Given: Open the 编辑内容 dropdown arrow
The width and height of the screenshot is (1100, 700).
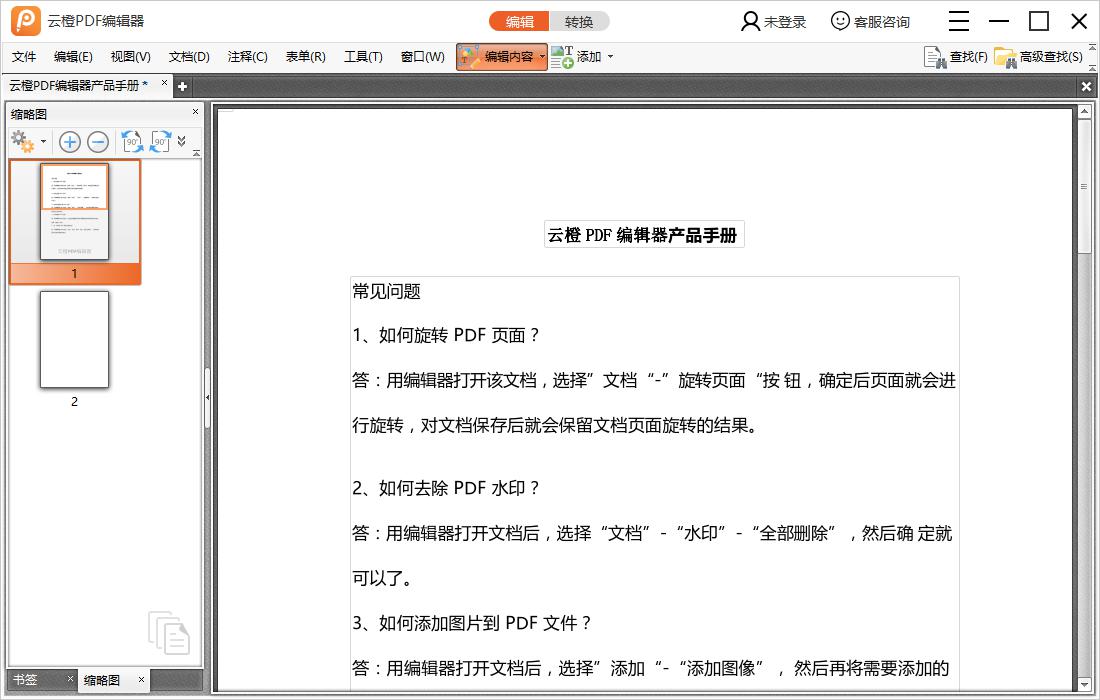Looking at the screenshot, I should (x=543, y=57).
